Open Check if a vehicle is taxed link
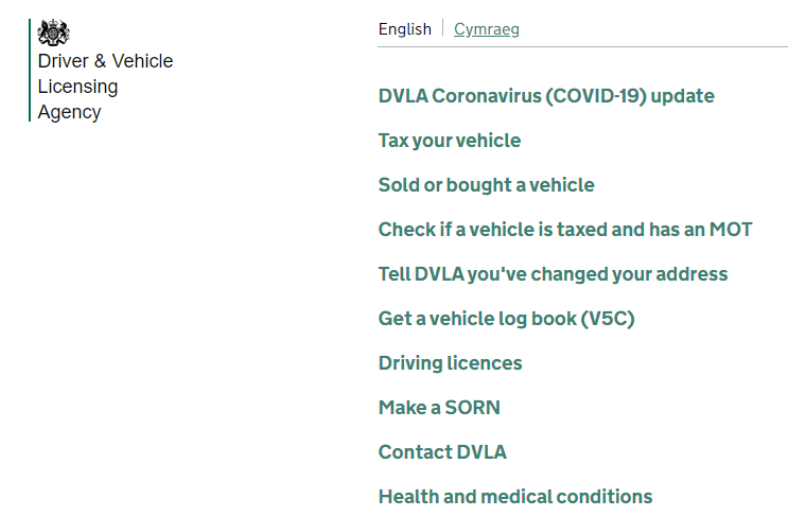Viewport: 803px width, 531px height. click(565, 229)
